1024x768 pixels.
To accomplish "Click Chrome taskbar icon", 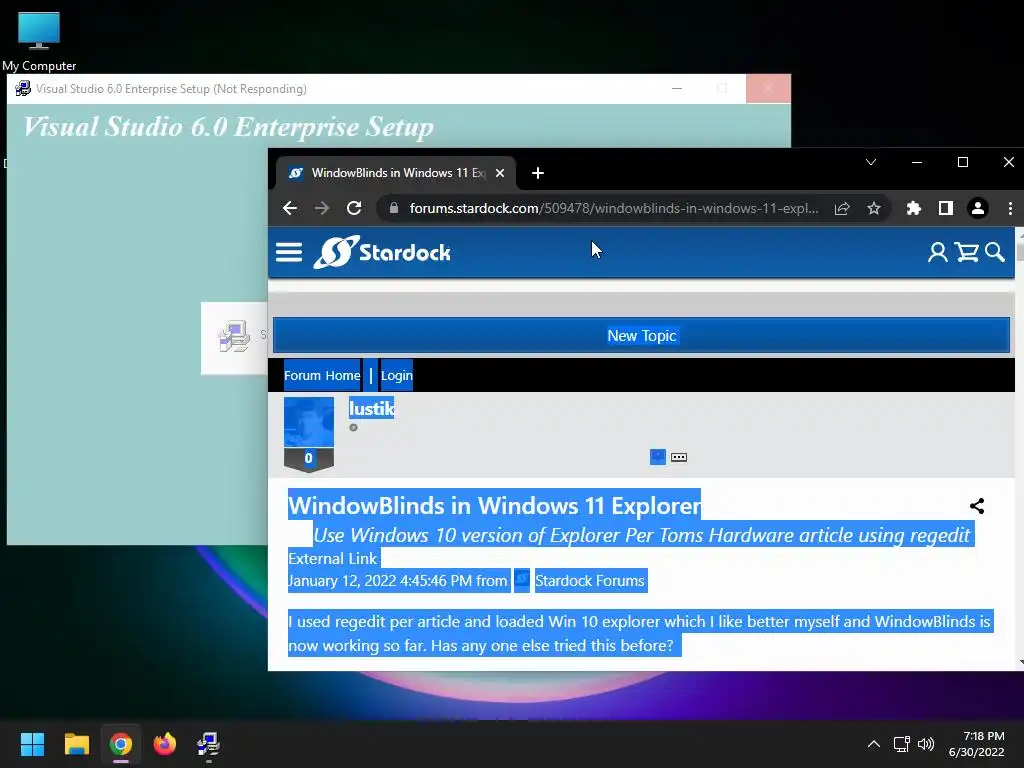I will [x=121, y=744].
